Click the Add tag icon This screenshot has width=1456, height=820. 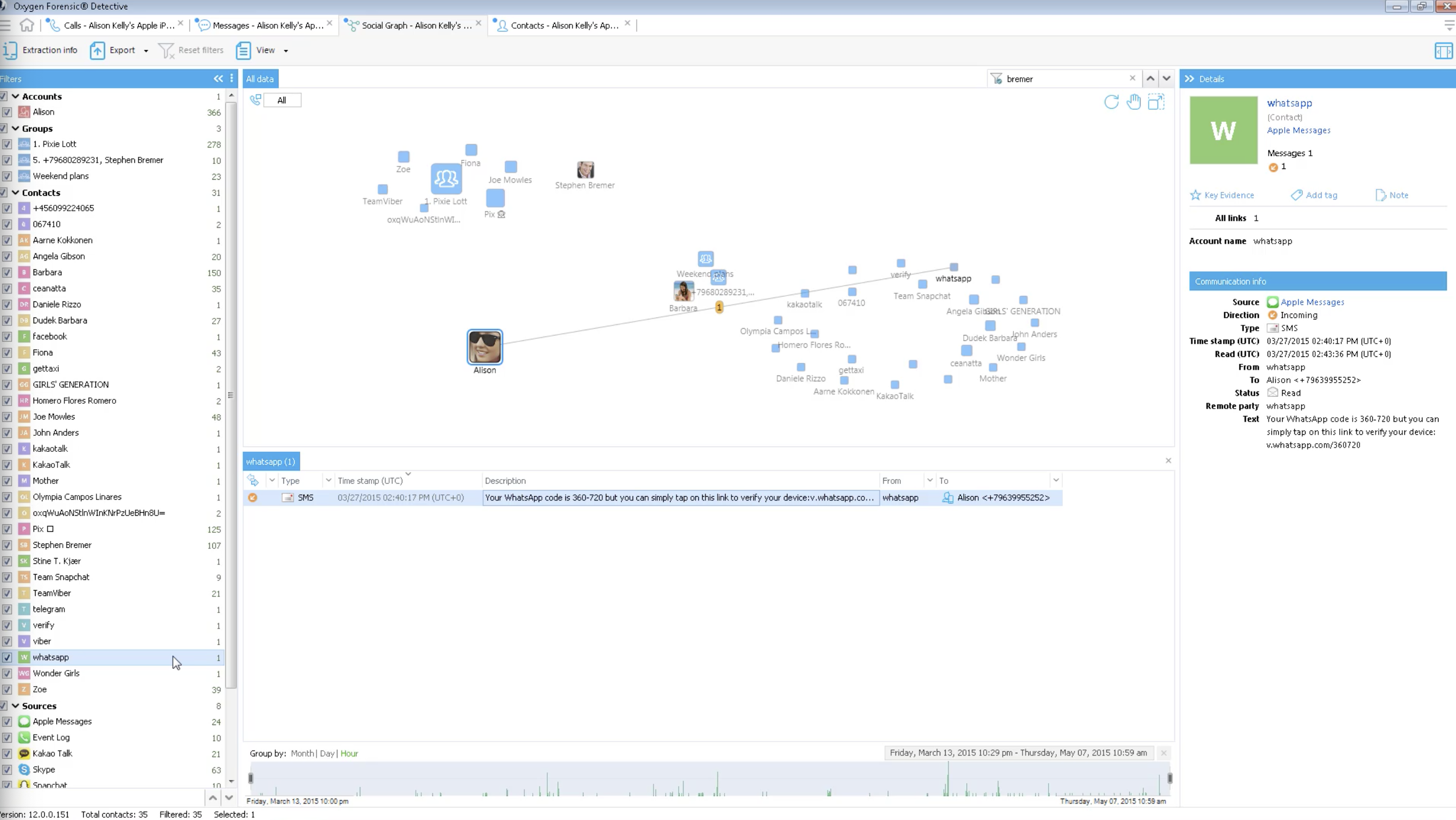(1297, 195)
